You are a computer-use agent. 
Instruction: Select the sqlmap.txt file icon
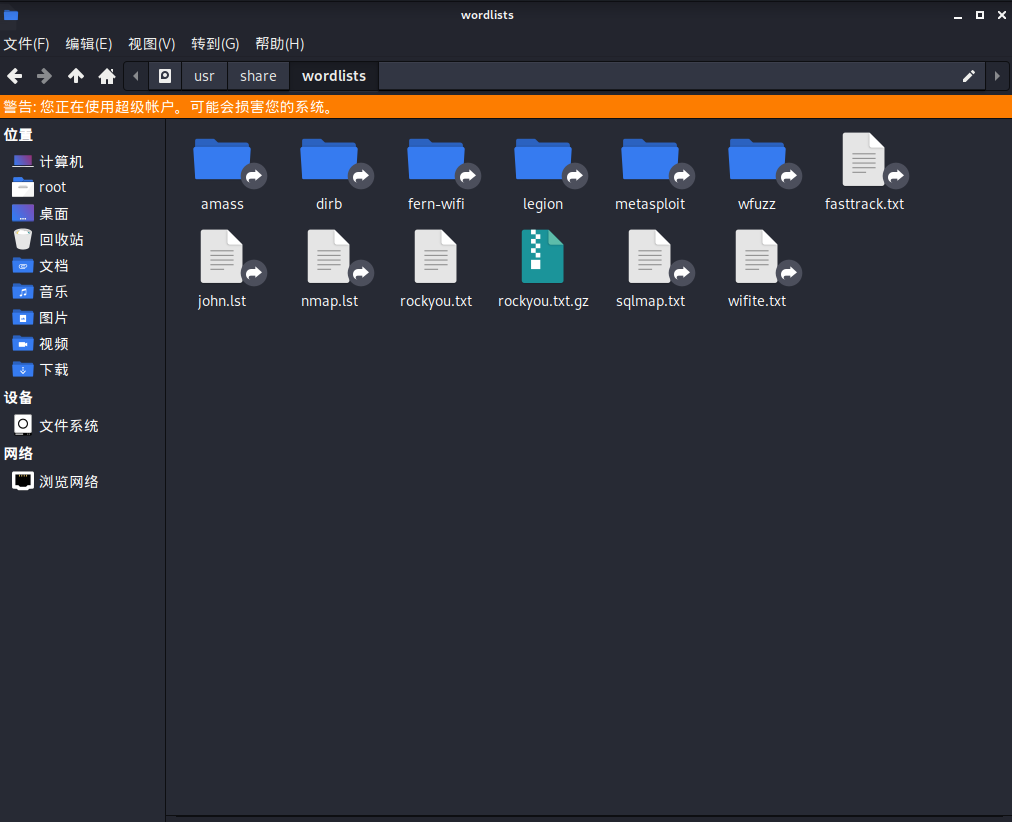click(651, 257)
